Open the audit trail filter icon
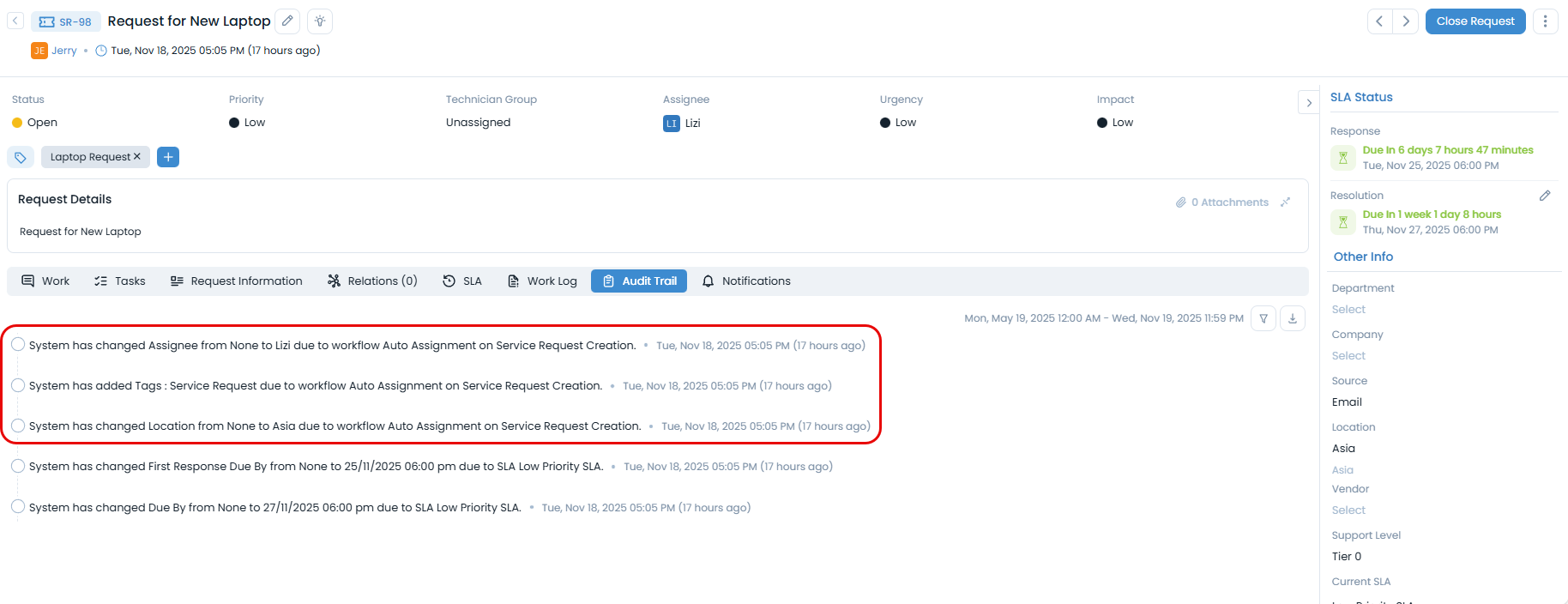Image resolution: width=1568 pixels, height=604 pixels. click(1263, 318)
